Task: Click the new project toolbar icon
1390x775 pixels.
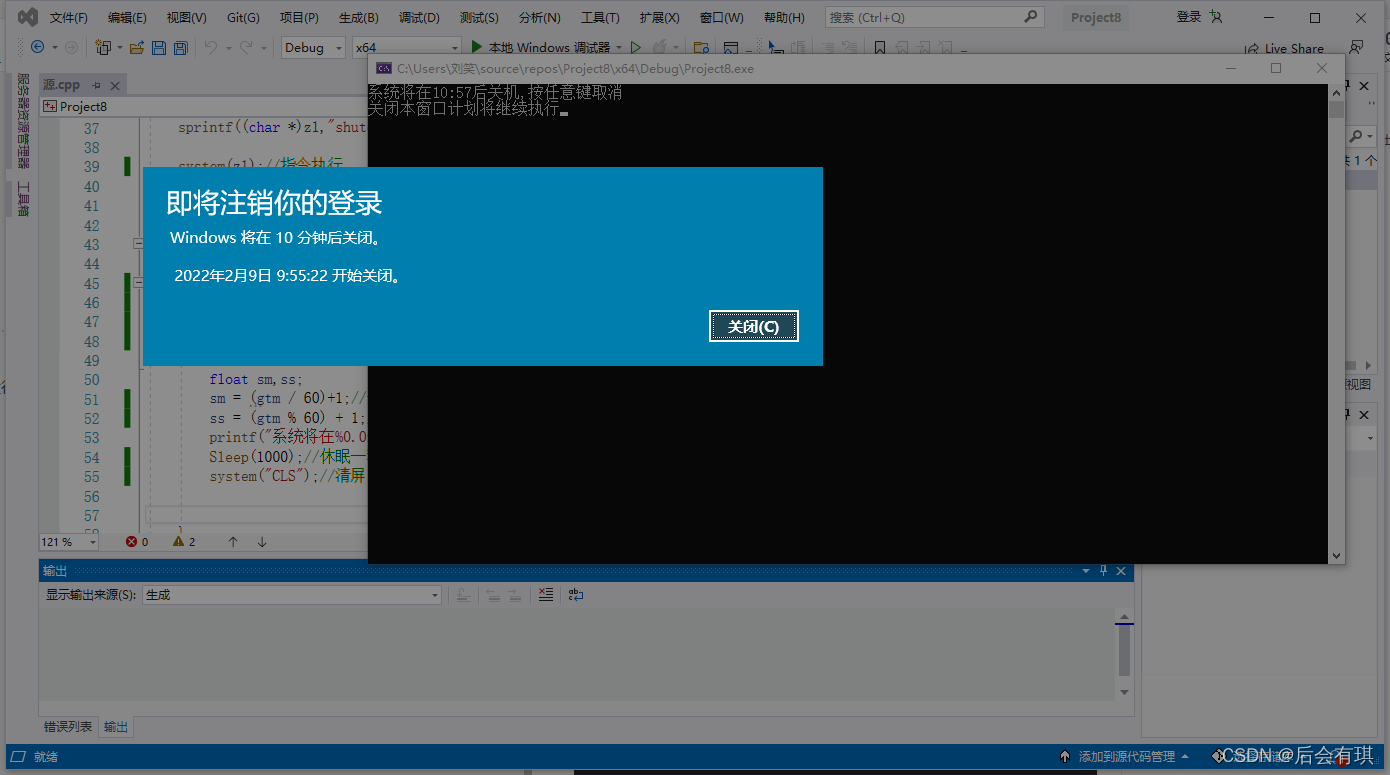Action: [x=102, y=47]
